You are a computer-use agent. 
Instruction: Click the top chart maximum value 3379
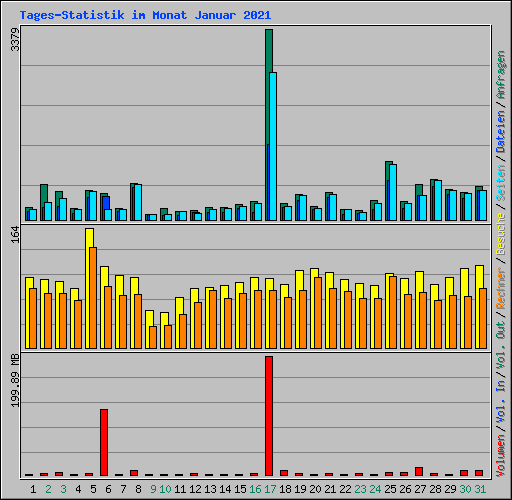(x=15, y=40)
